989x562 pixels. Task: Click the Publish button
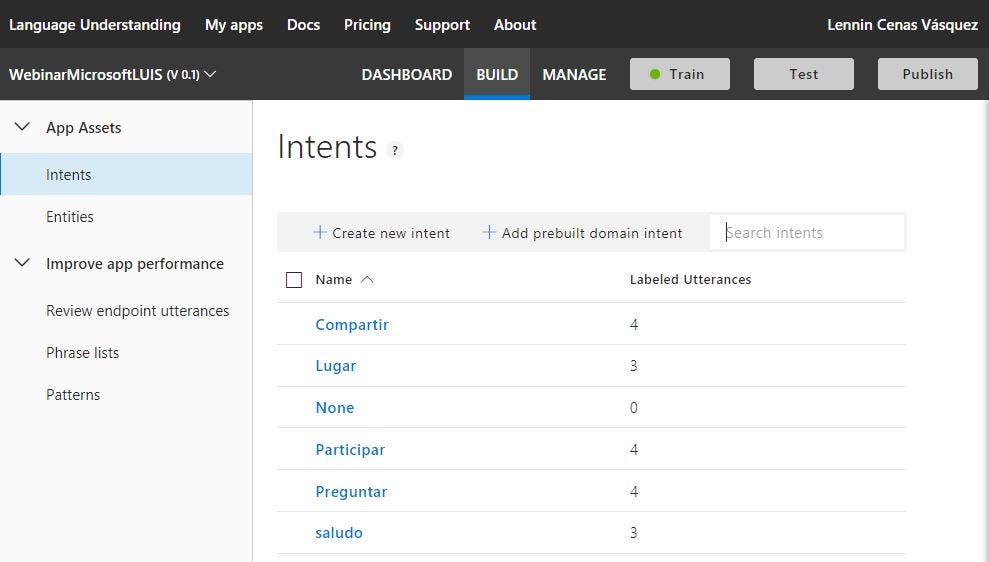point(927,74)
